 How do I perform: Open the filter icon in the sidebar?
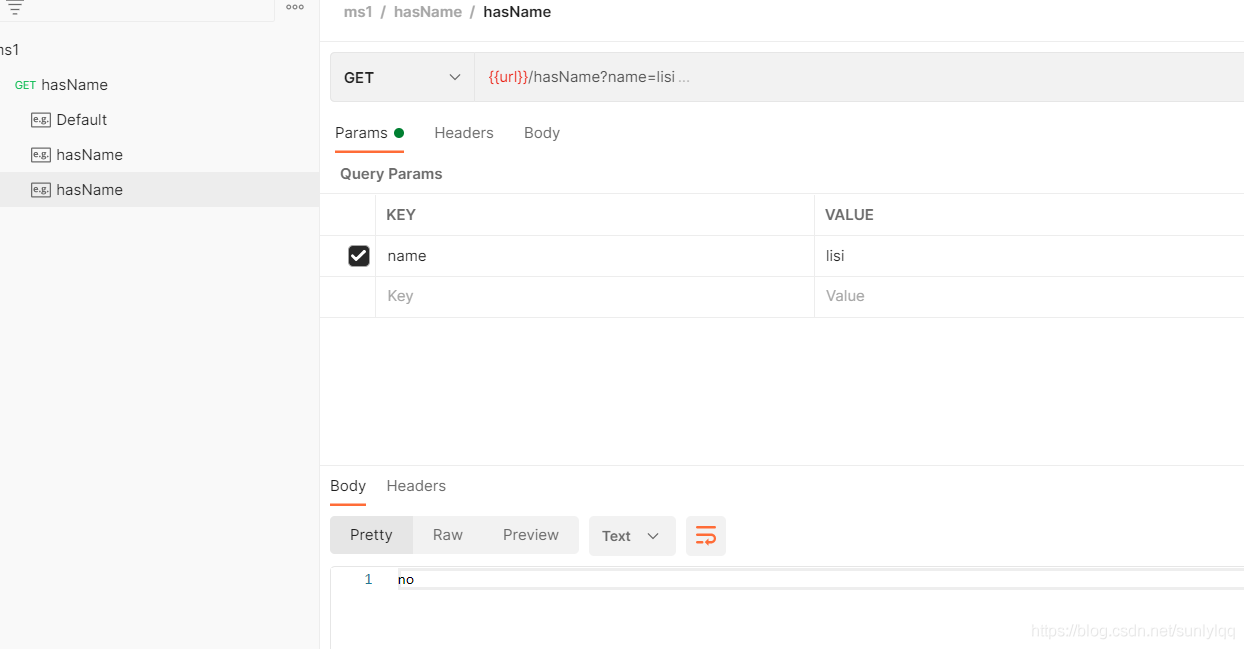[14, 8]
